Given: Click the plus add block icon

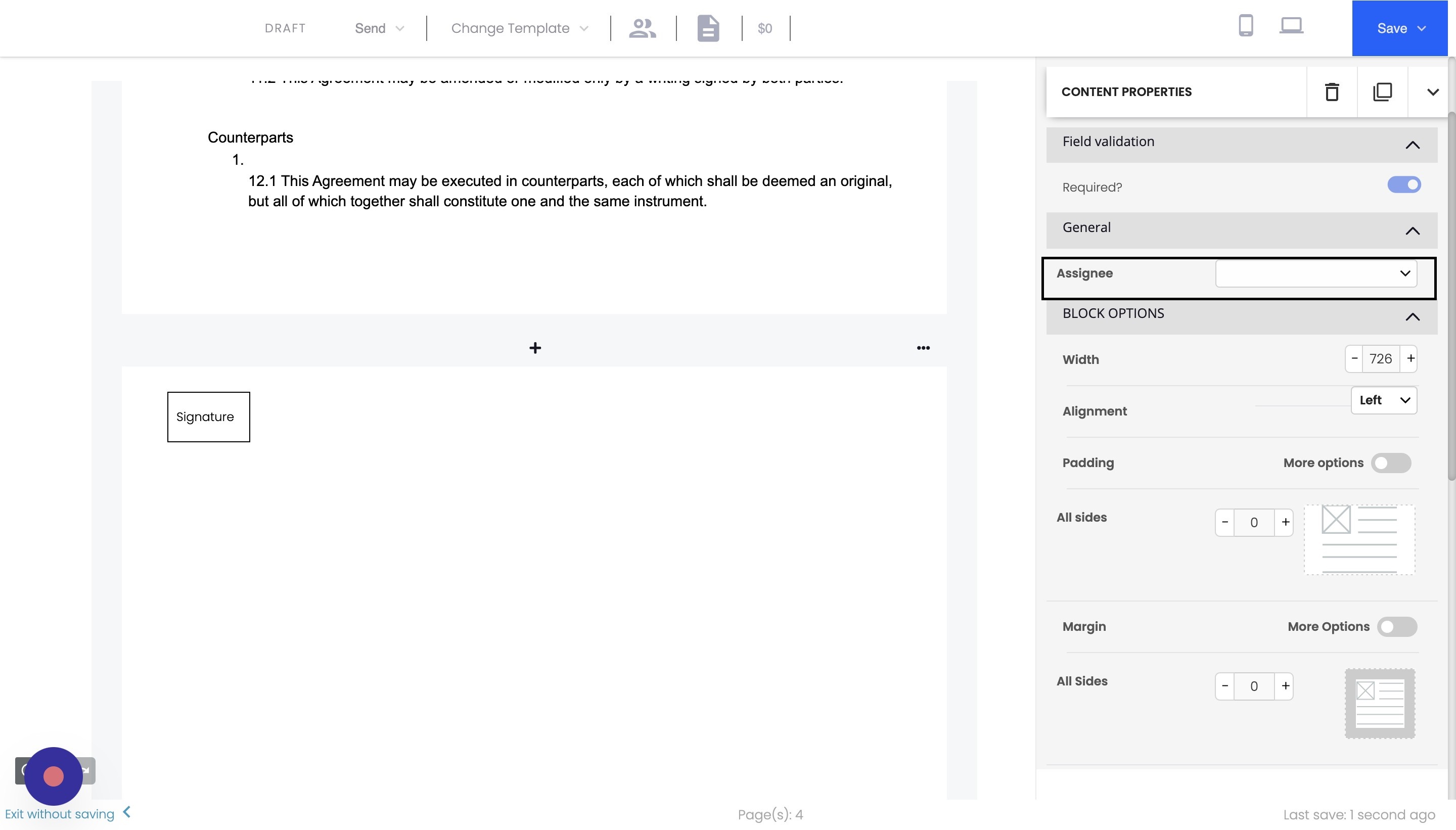Looking at the screenshot, I should 535,348.
